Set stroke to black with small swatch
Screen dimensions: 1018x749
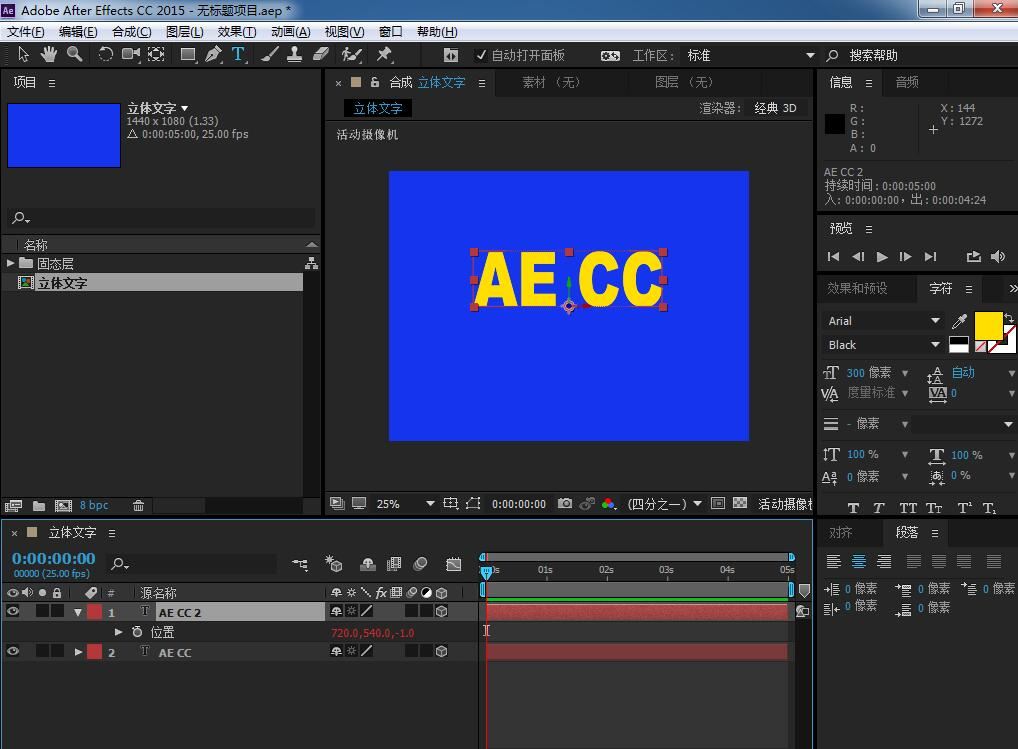coord(958,341)
